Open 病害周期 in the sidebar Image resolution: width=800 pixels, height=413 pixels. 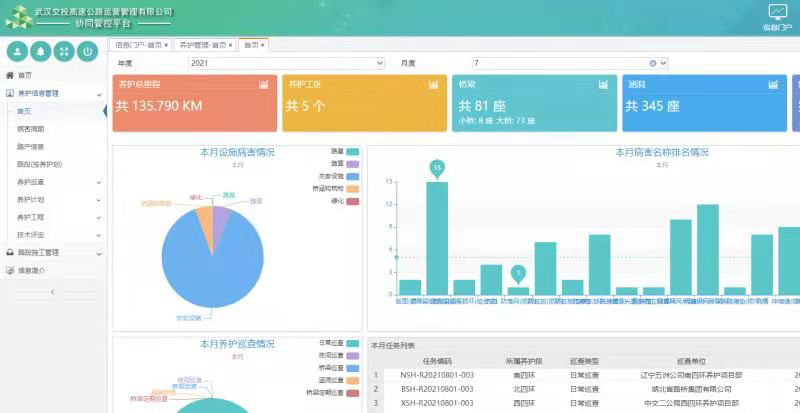pos(31,129)
